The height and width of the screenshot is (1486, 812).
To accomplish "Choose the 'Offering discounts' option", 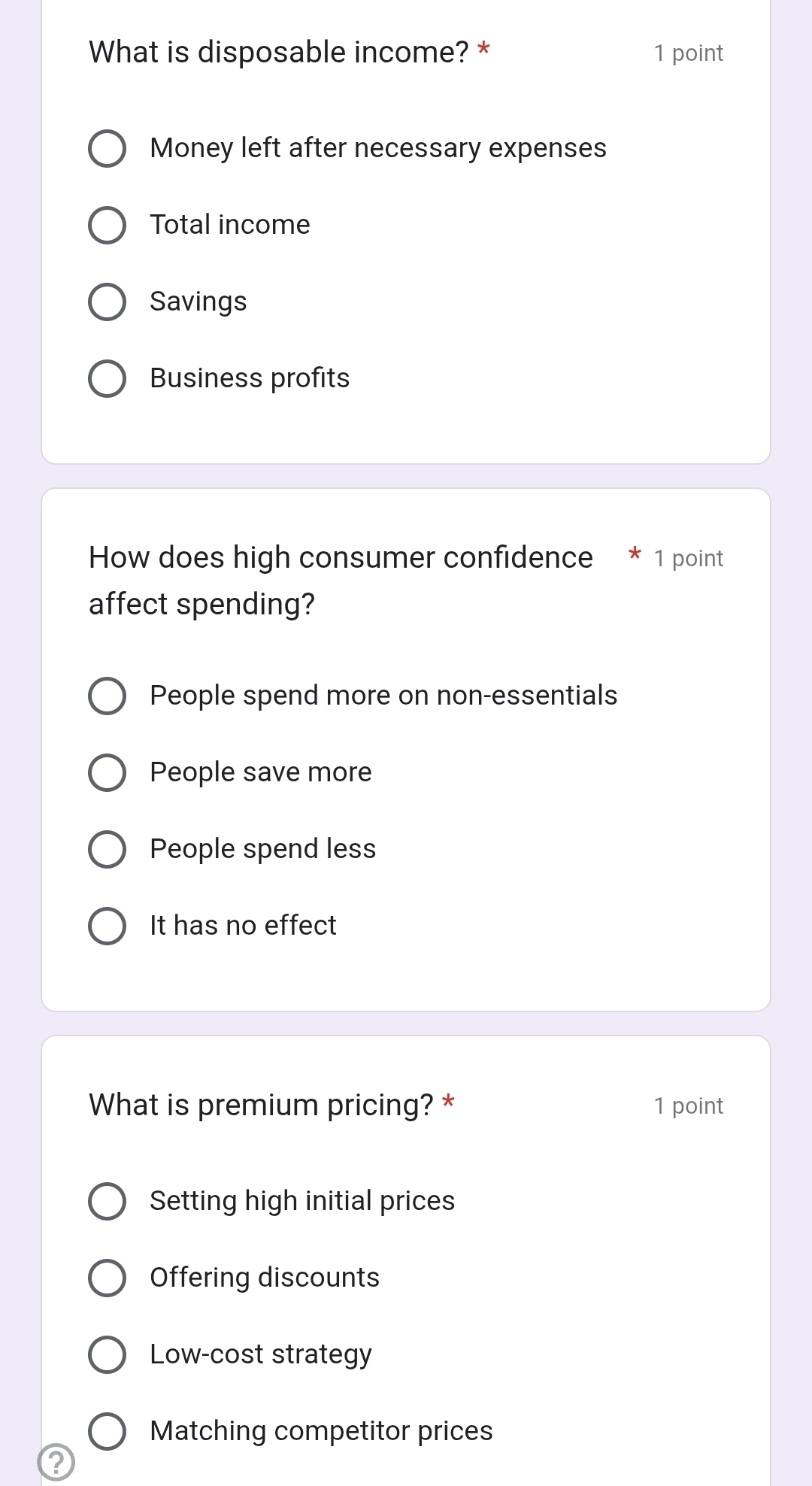I will tap(108, 1278).
